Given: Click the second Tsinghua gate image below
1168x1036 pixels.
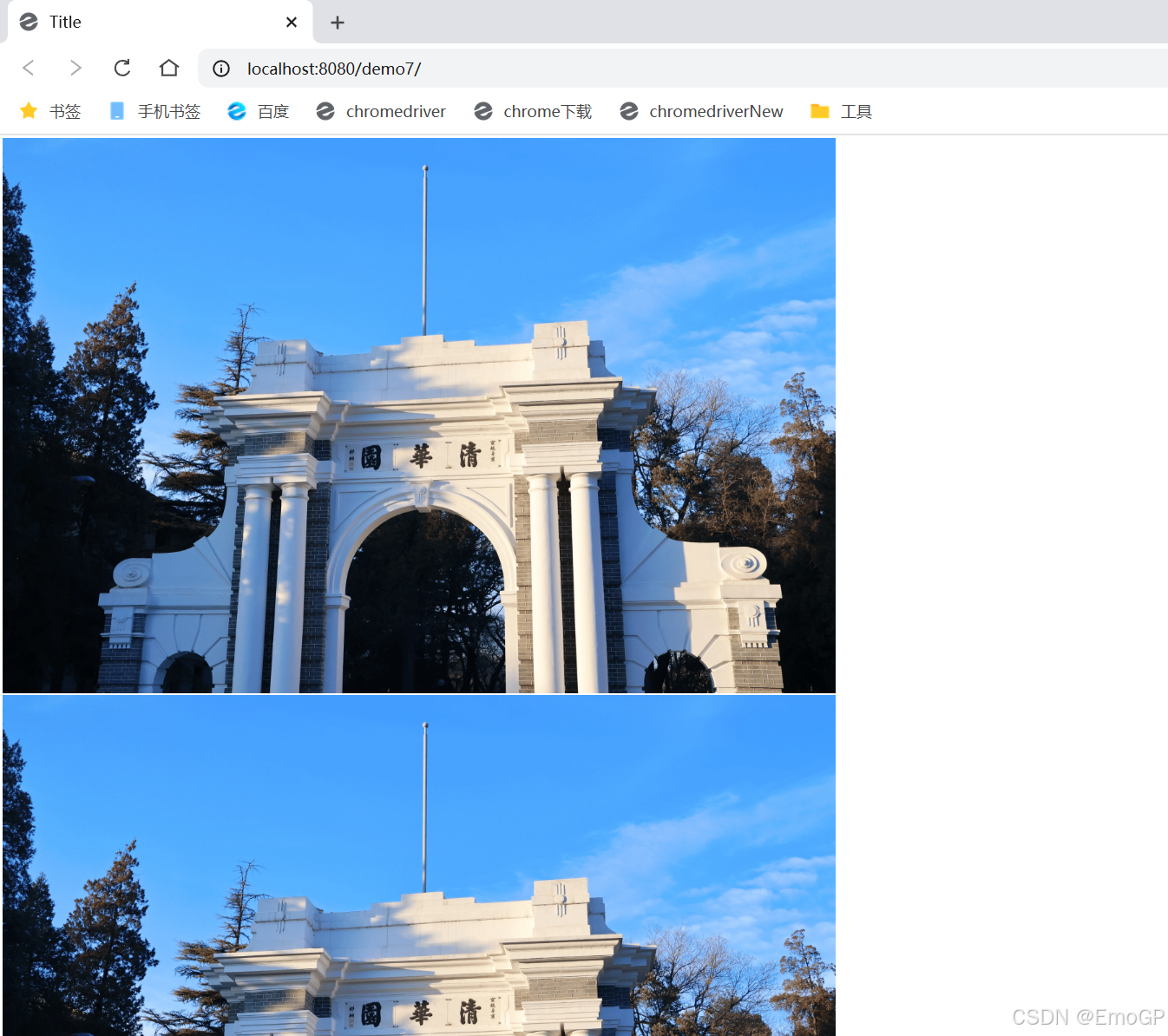Looking at the screenshot, I should (419, 865).
